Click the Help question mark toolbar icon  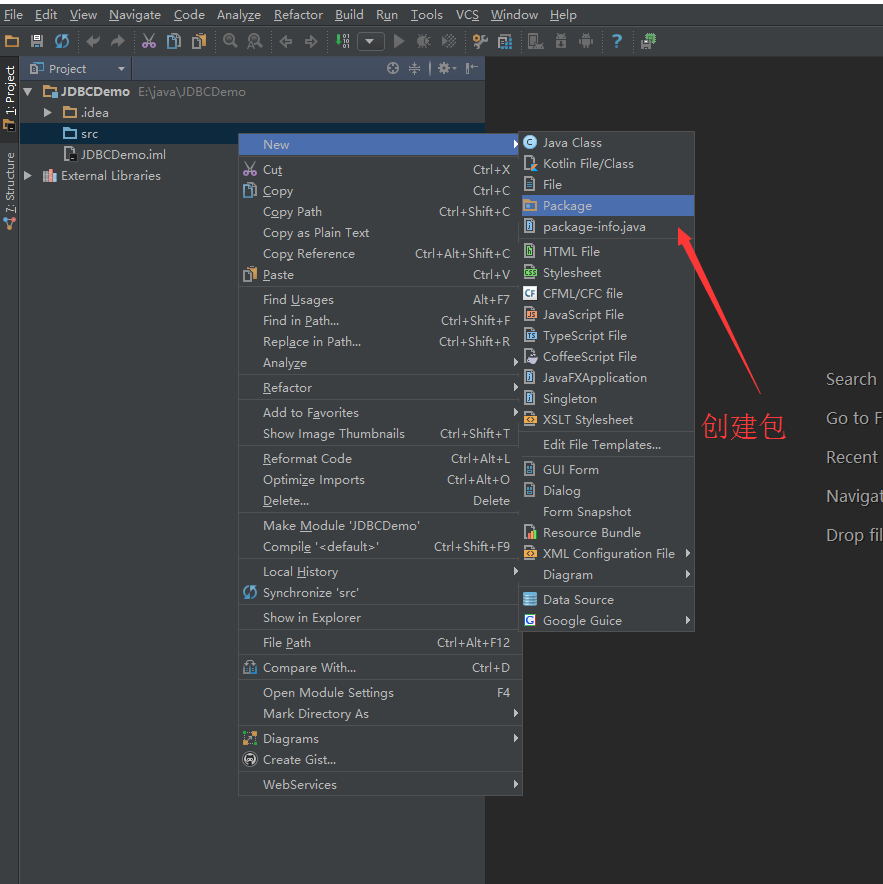(x=615, y=41)
